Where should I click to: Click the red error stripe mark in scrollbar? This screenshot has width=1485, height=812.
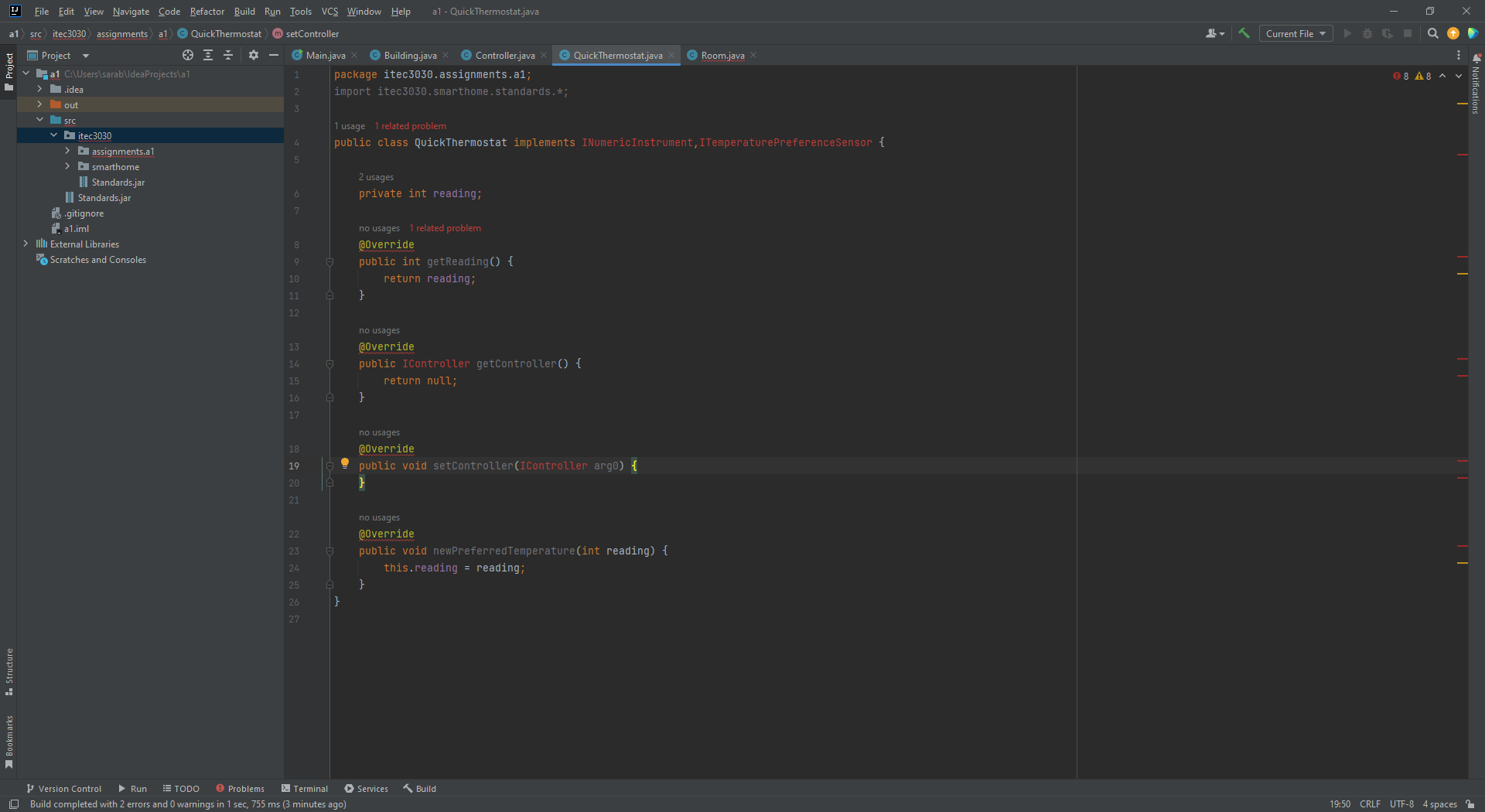[1462, 155]
